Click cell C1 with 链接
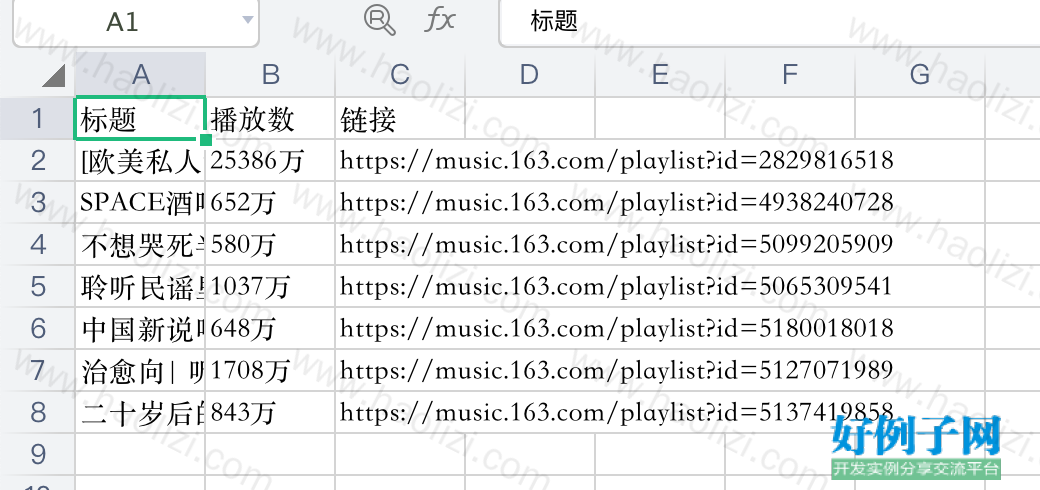1040x490 pixels. [400, 119]
